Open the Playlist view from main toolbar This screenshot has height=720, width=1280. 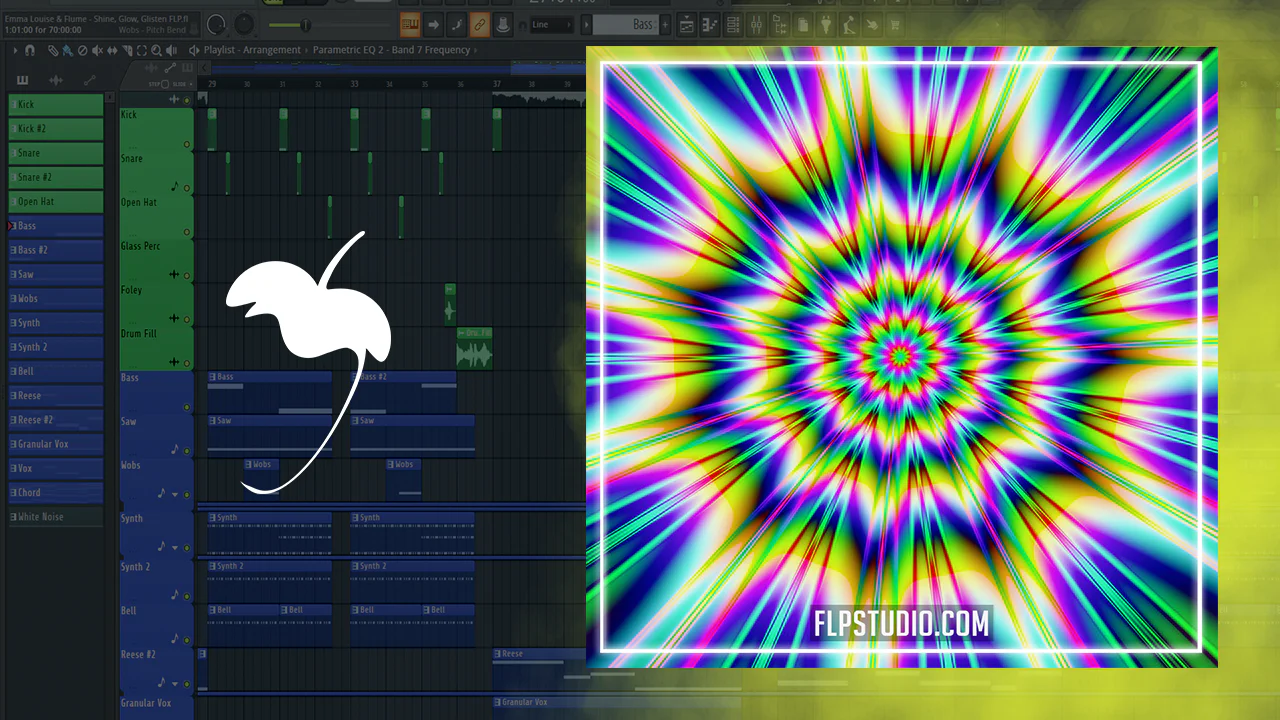tap(688, 24)
